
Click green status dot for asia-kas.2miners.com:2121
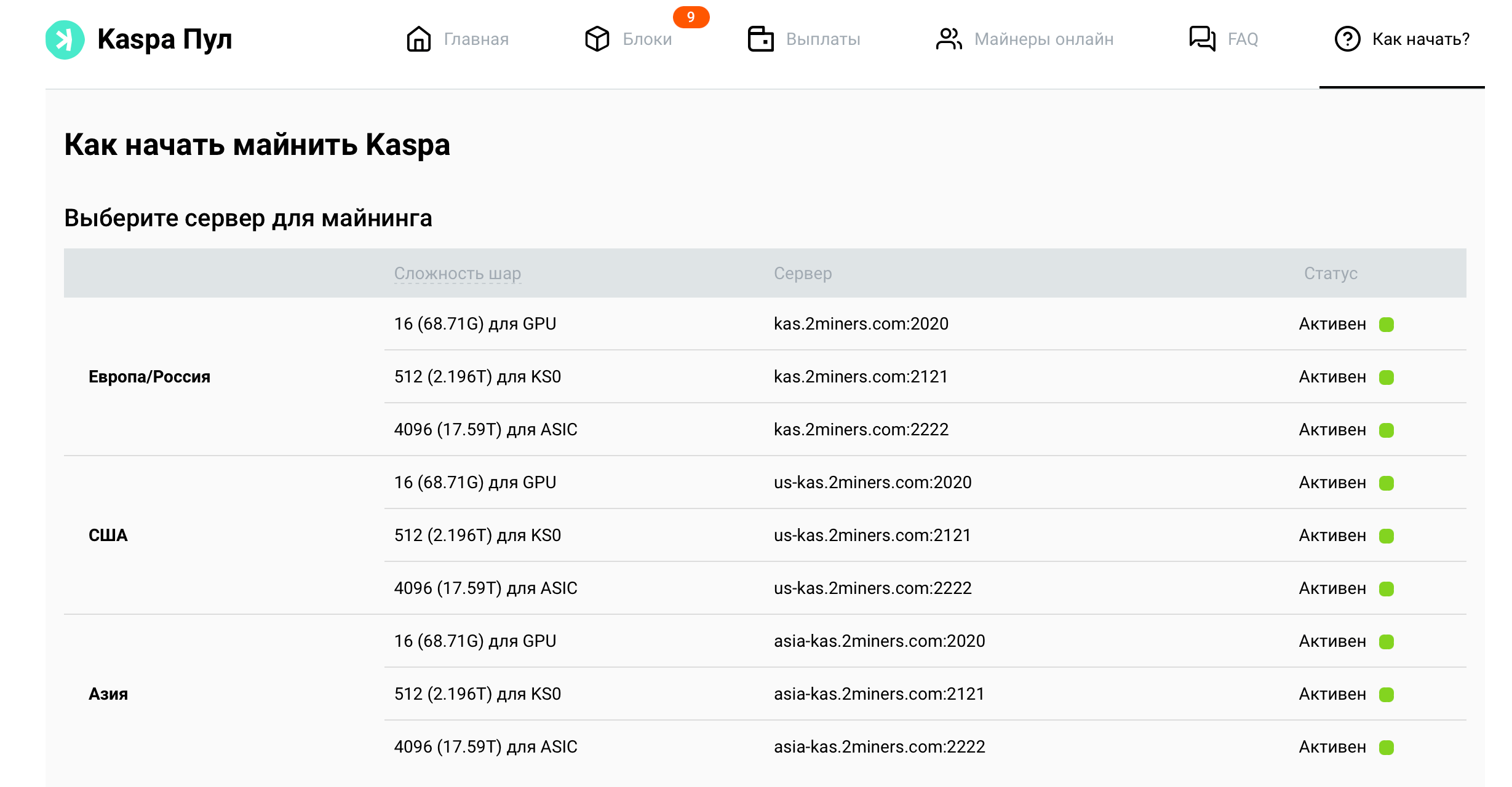(x=1387, y=694)
